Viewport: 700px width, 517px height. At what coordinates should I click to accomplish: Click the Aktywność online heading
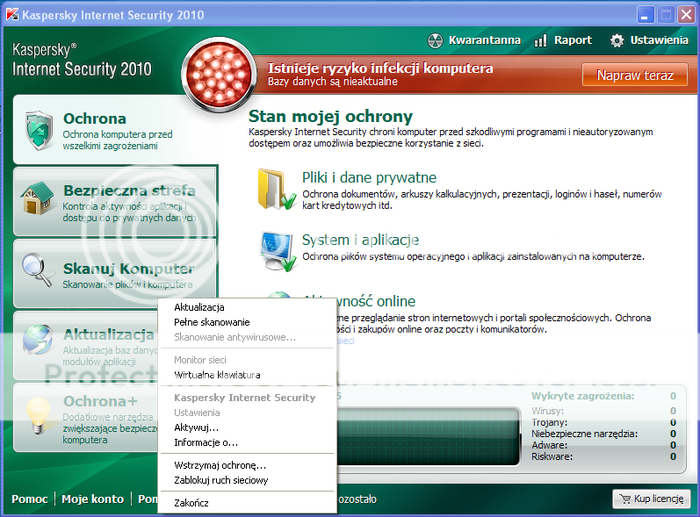coord(376,301)
